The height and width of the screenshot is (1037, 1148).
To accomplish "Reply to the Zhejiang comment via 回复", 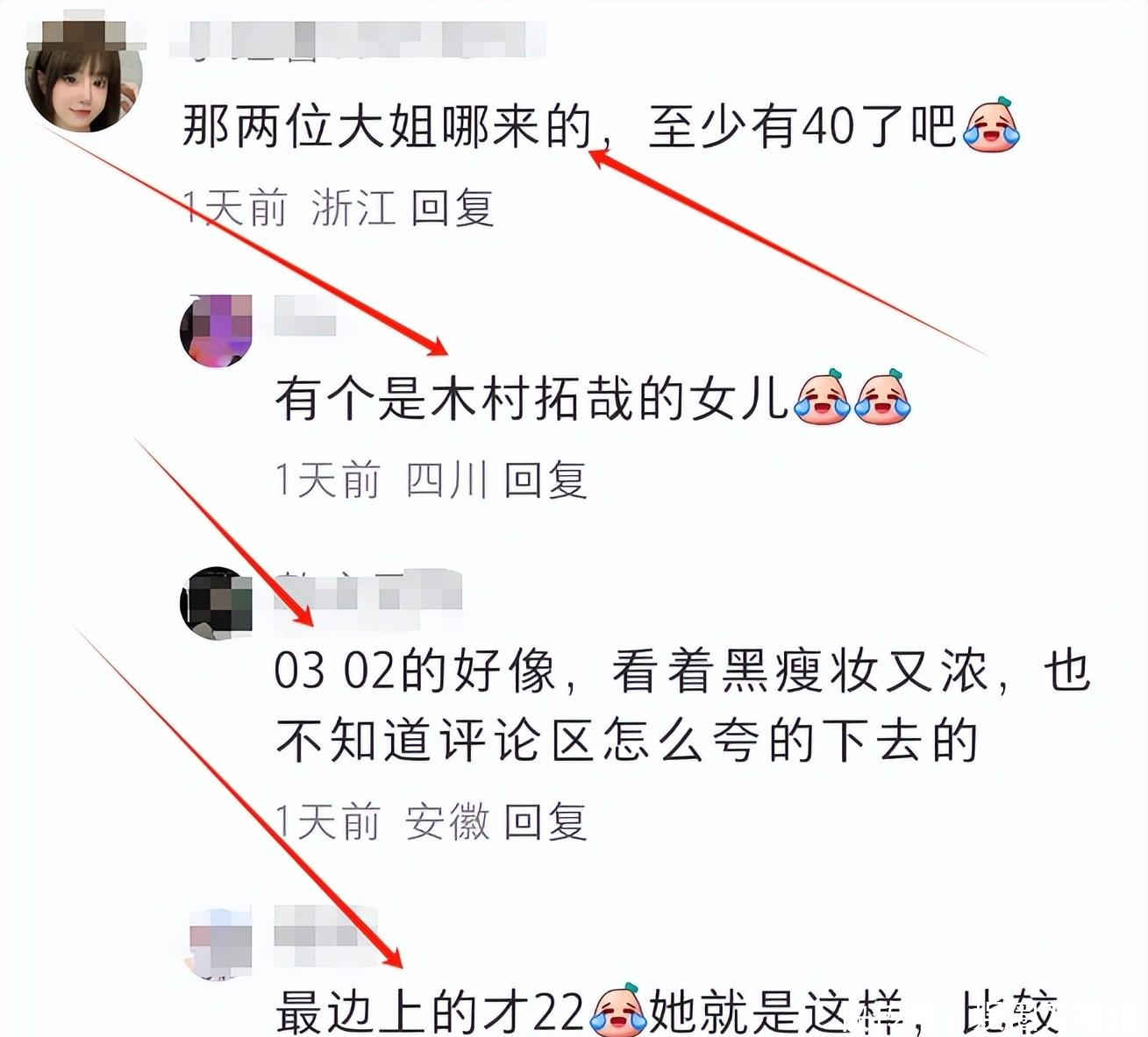I will (453, 208).
